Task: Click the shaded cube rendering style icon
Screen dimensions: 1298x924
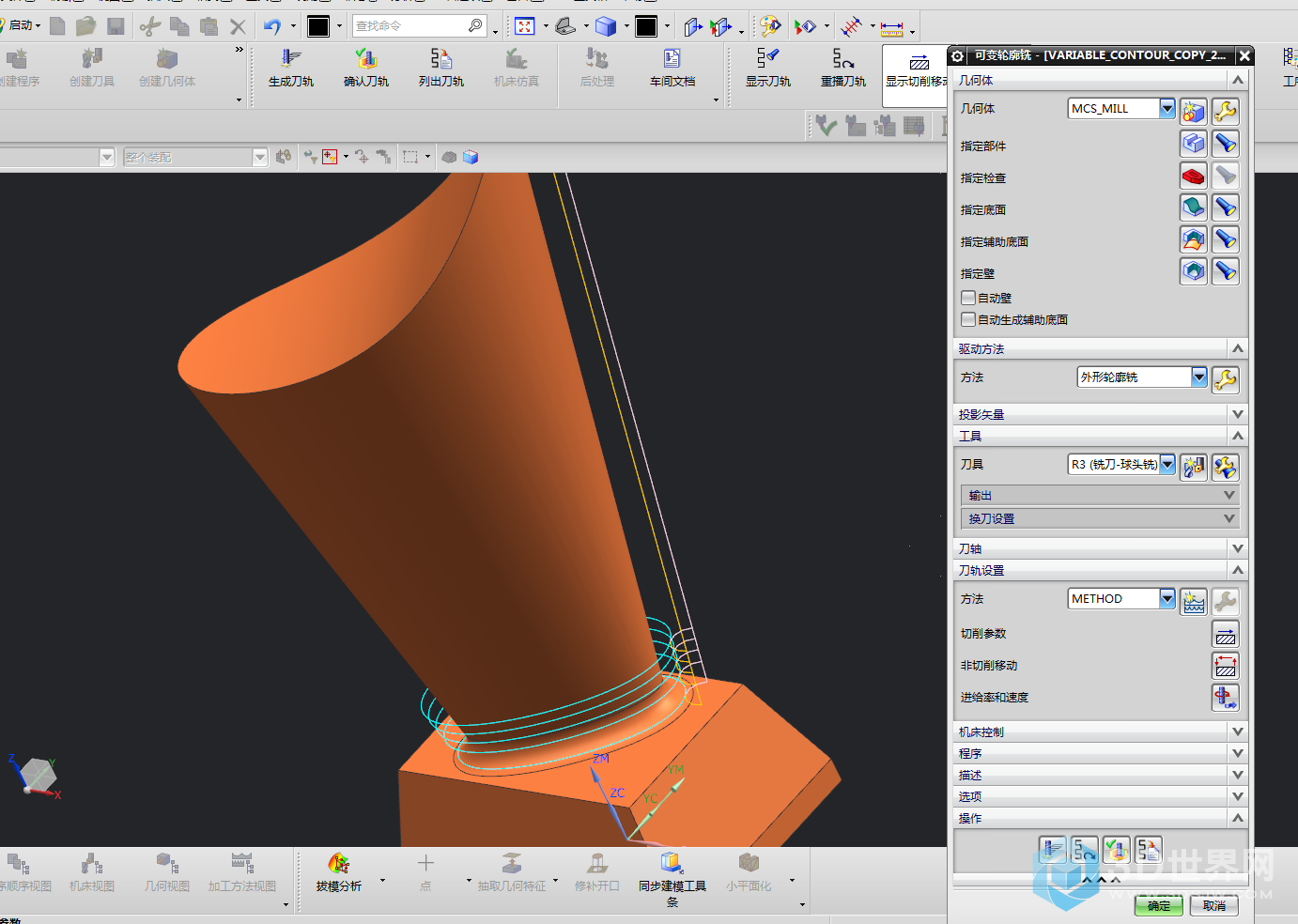Action: 606,26
